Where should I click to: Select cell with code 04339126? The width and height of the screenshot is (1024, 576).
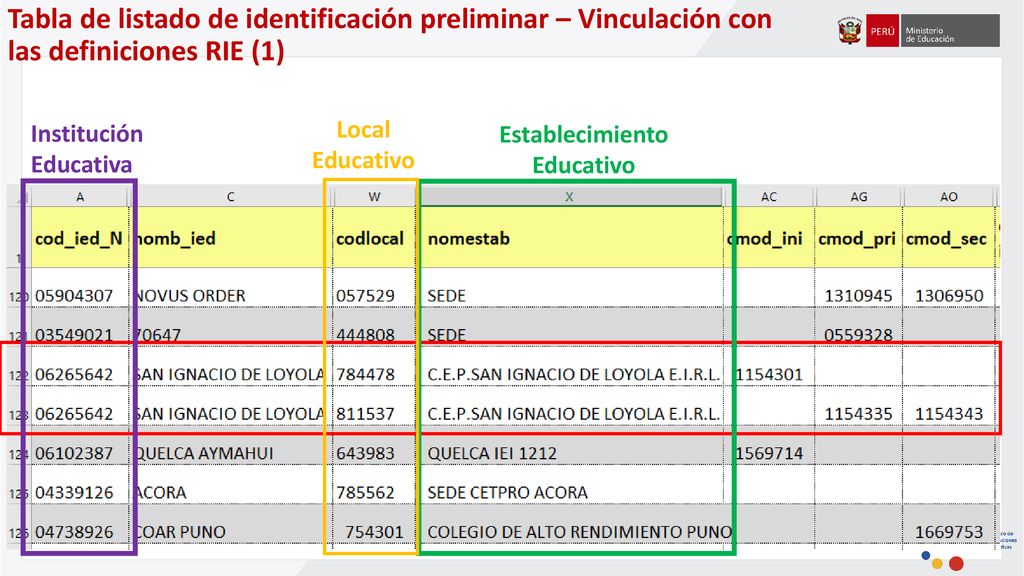pos(80,485)
